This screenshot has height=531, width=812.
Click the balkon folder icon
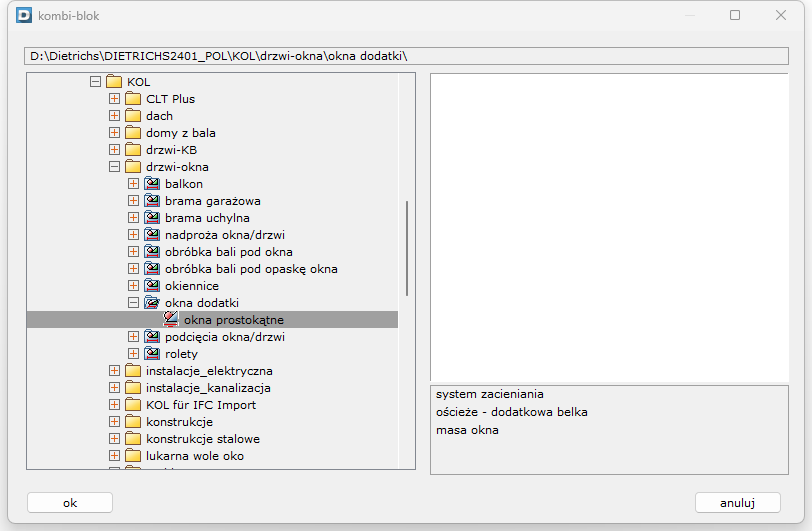click(152, 184)
